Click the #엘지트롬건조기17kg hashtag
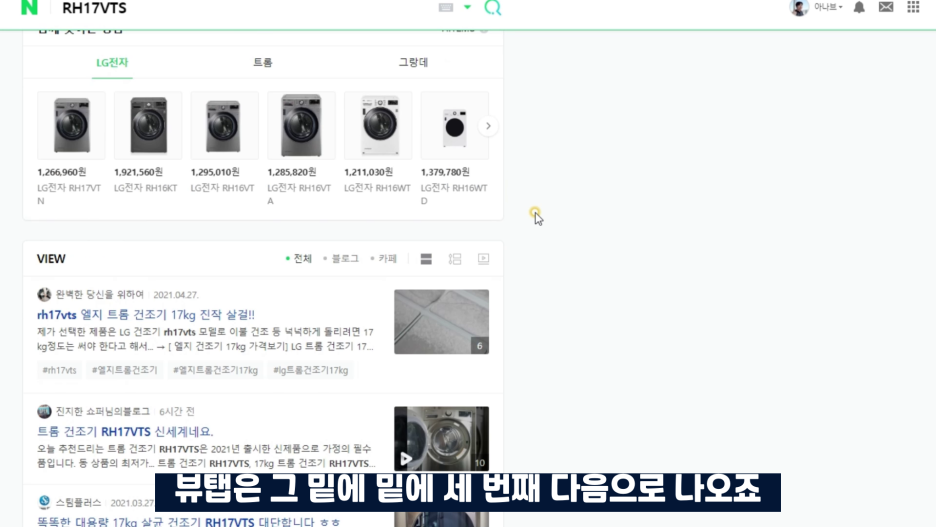The width and height of the screenshot is (936, 527). coord(215,370)
